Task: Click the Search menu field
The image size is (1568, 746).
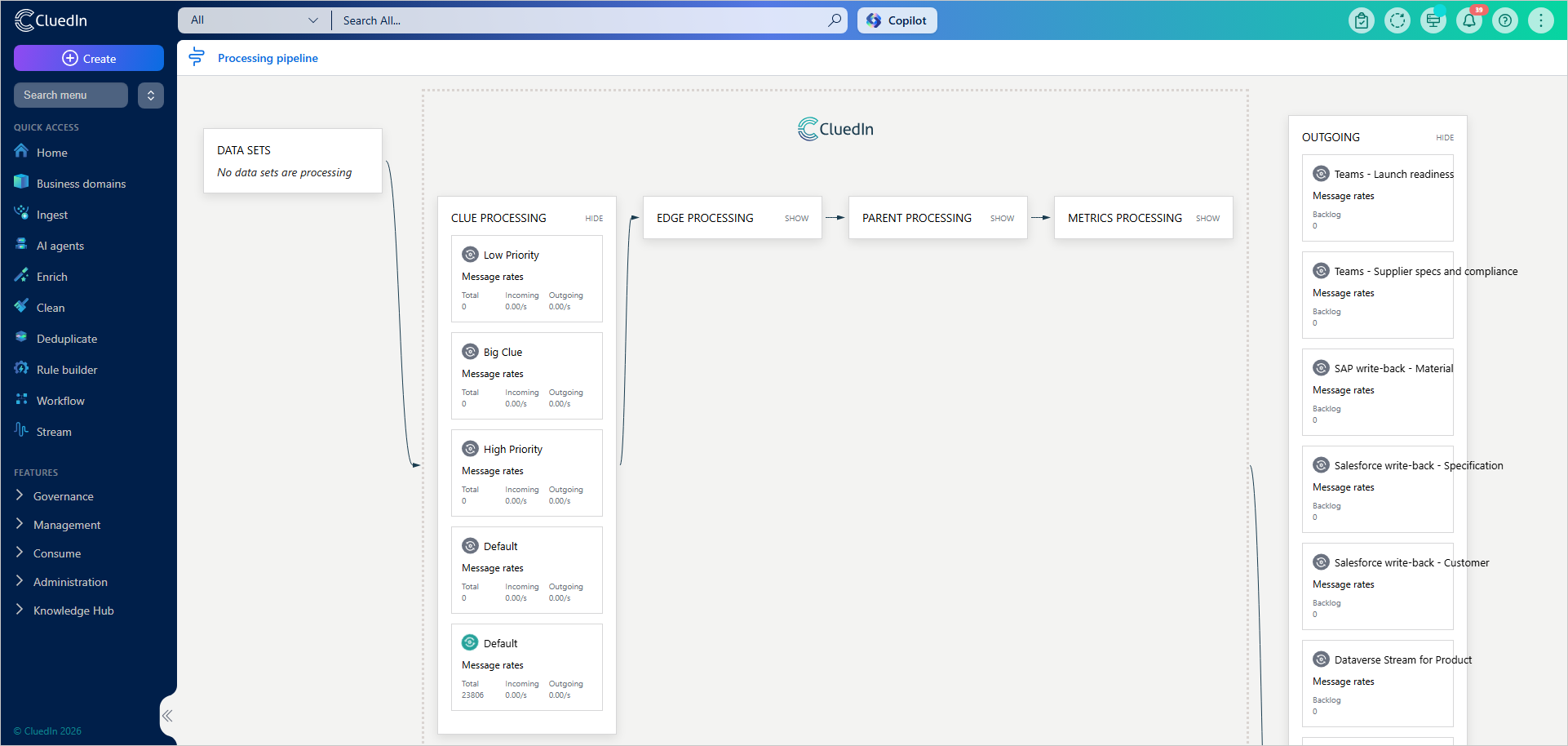Action: pyautogui.click(x=71, y=95)
